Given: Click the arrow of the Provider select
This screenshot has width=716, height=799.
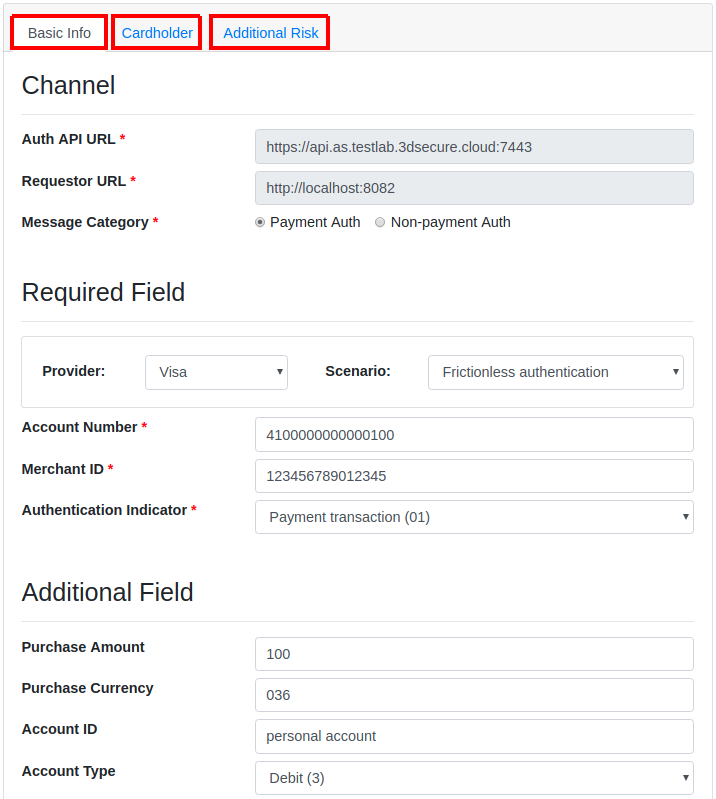Looking at the screenshot, I should point(280,372).
